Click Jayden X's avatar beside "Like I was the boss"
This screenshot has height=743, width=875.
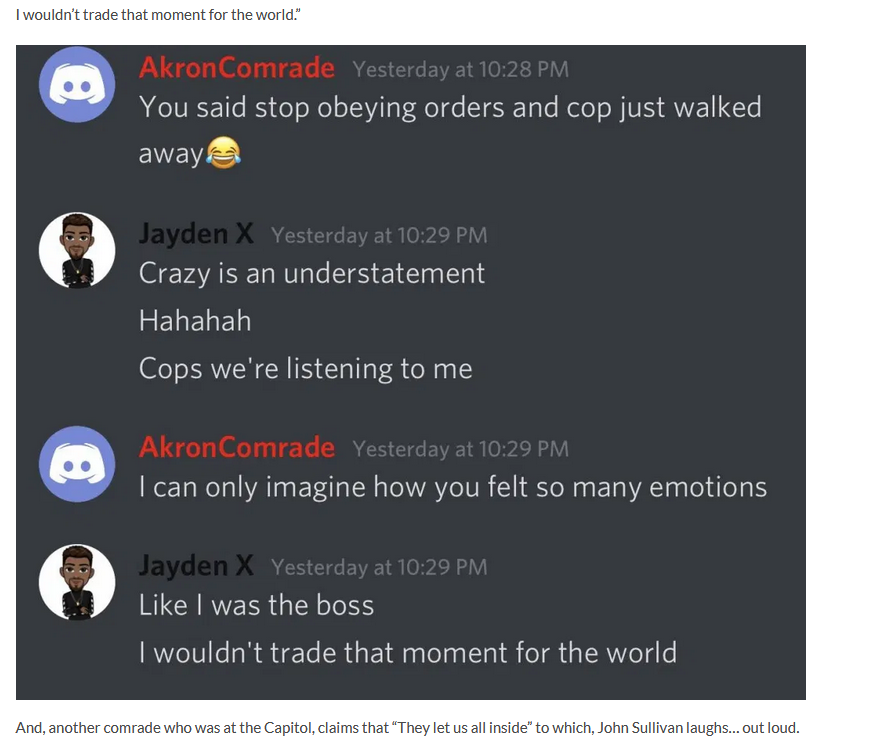(77, 582)
